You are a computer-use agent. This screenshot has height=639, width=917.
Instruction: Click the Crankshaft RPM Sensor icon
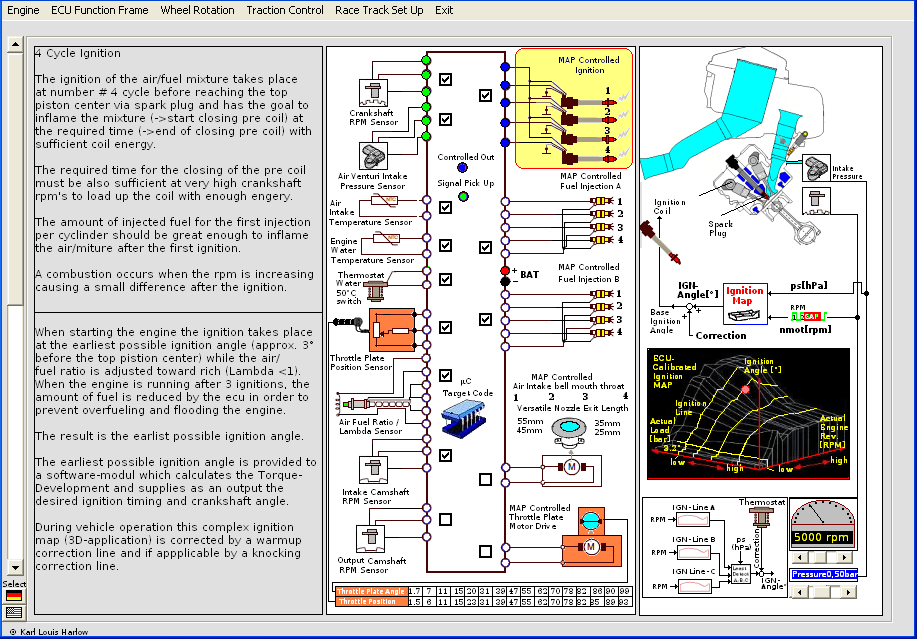point(373,93)
